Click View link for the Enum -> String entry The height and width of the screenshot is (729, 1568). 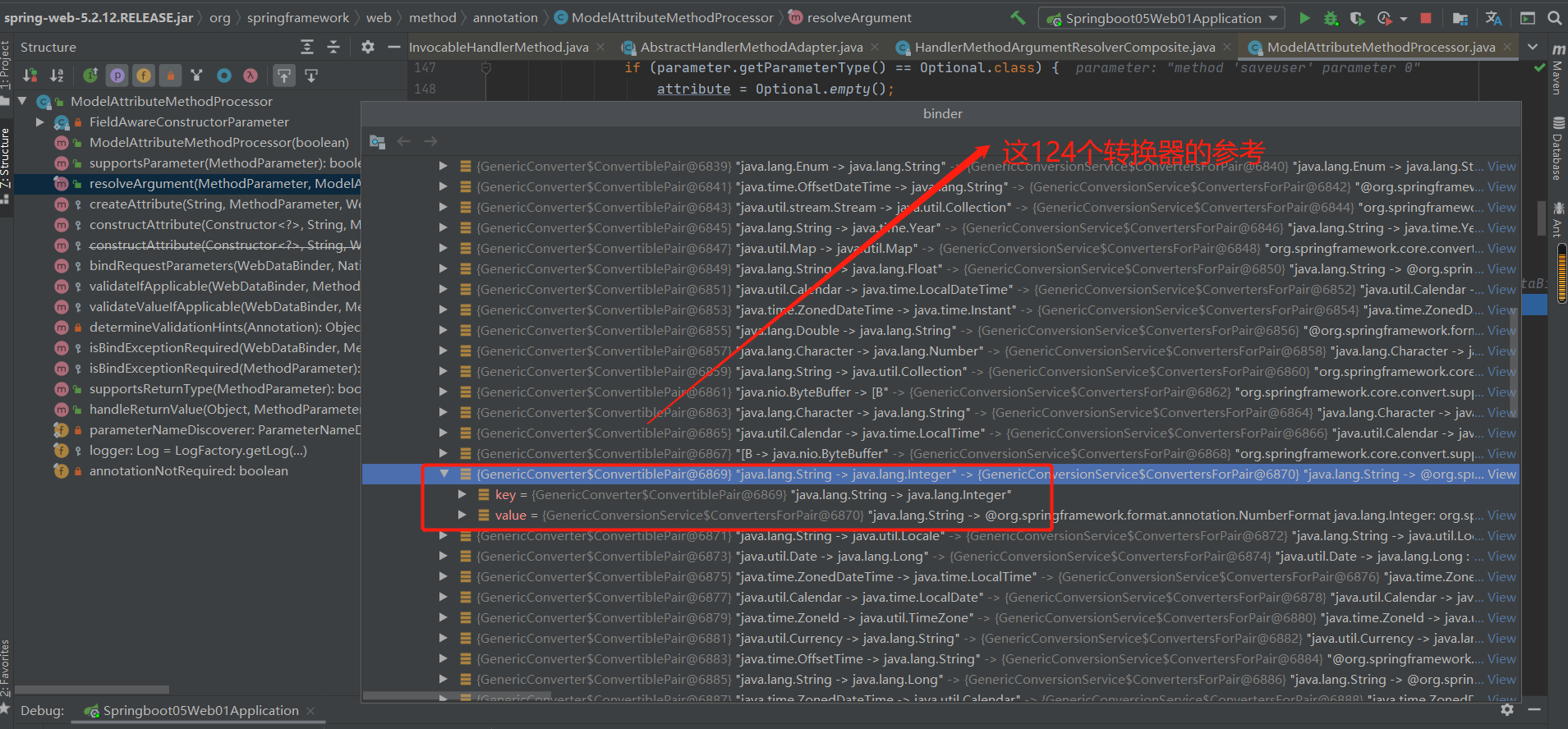(x=1501, y=166)
